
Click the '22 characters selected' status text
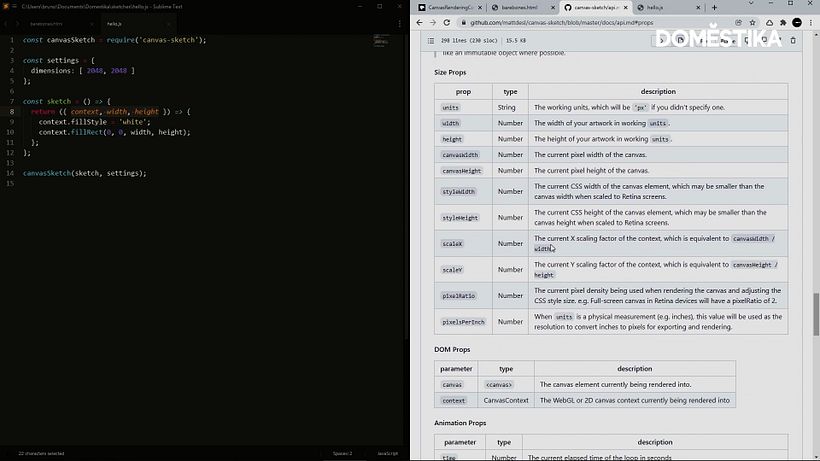[x=41, y=454]
